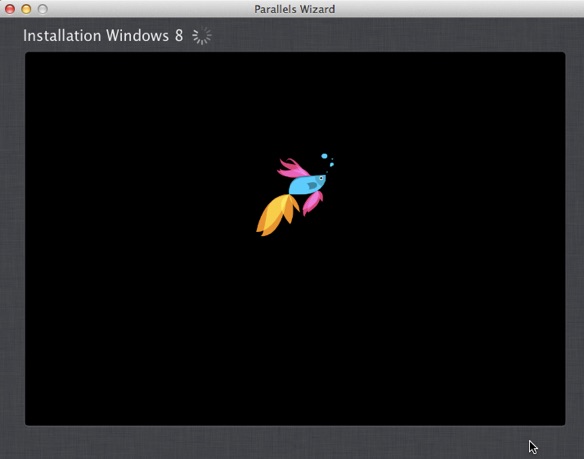The image size is (584, 459).
Task: Click the pink lower fin of the fish
Action: click(312, 203)
